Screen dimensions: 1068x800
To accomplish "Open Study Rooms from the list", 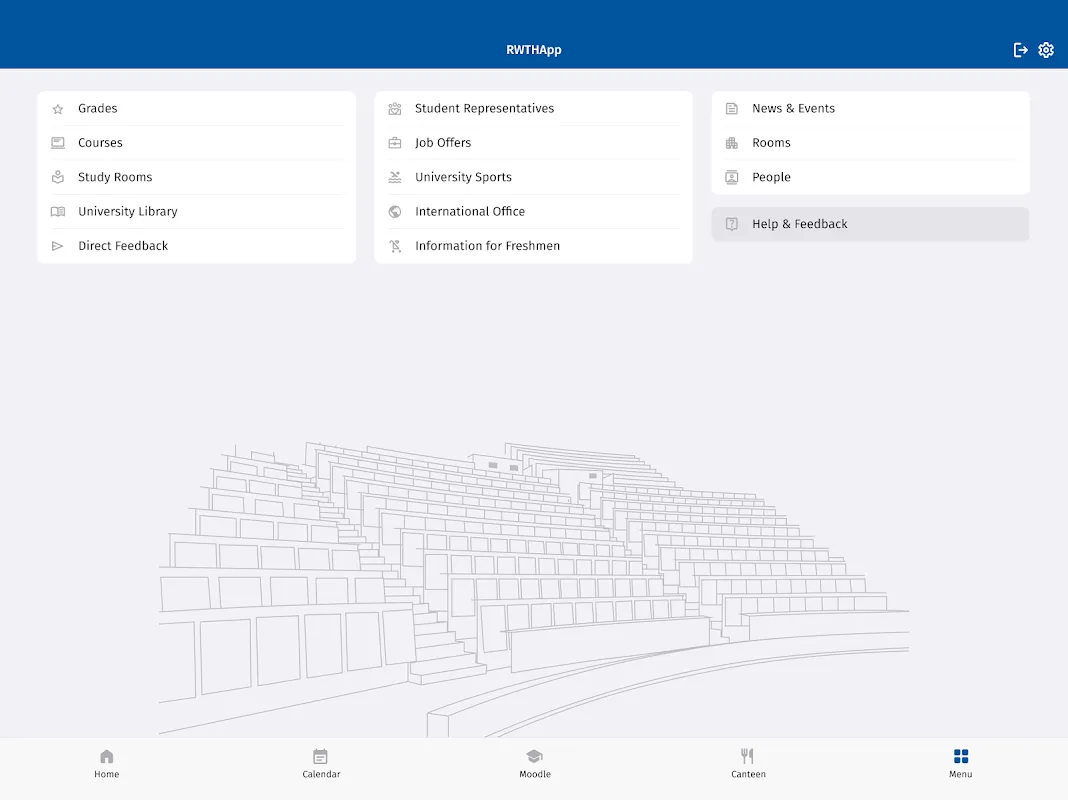I will click(115, 177).
